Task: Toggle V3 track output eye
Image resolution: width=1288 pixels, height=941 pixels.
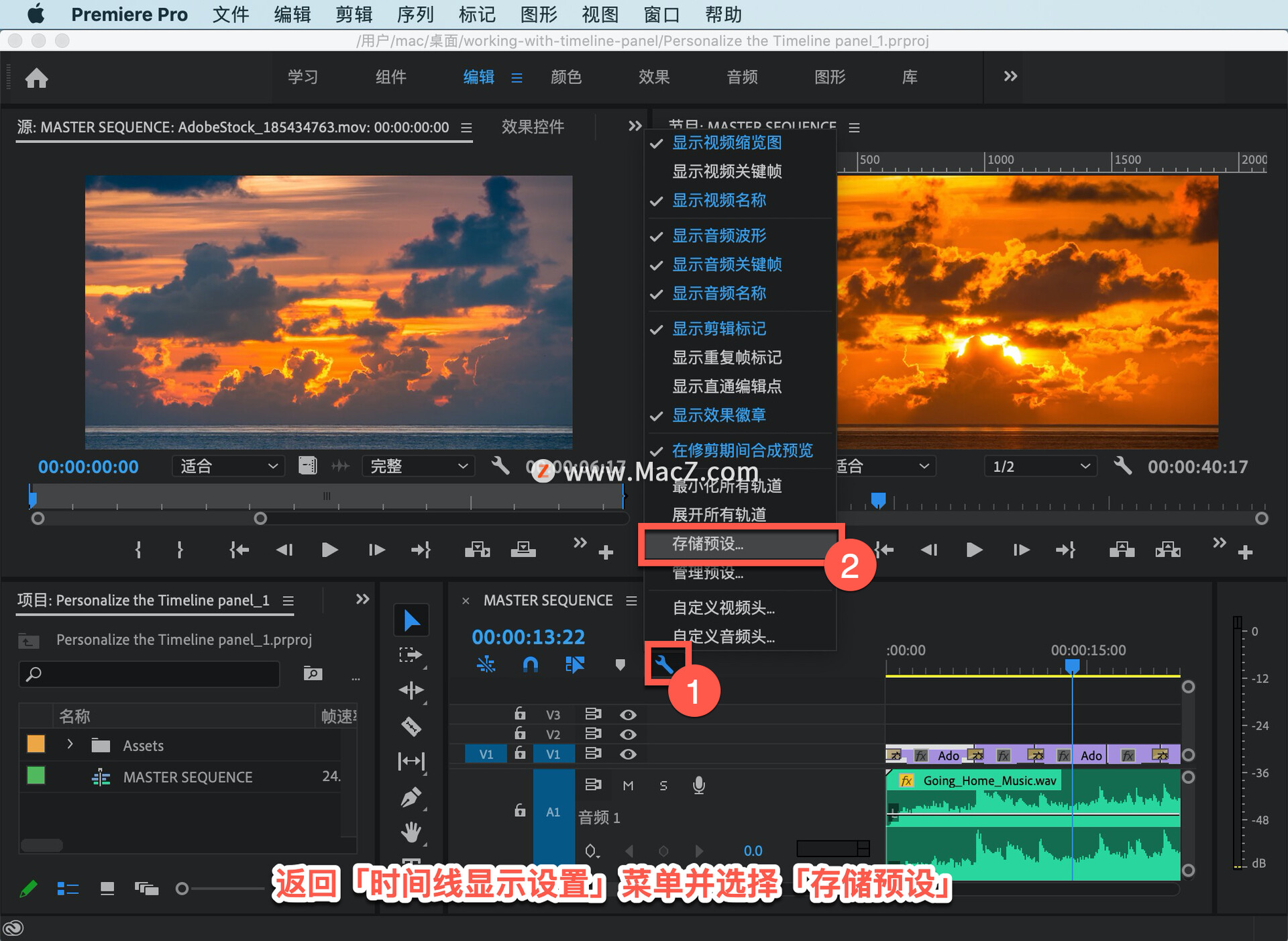Action: pyautogui.click(x=628, y=715)
